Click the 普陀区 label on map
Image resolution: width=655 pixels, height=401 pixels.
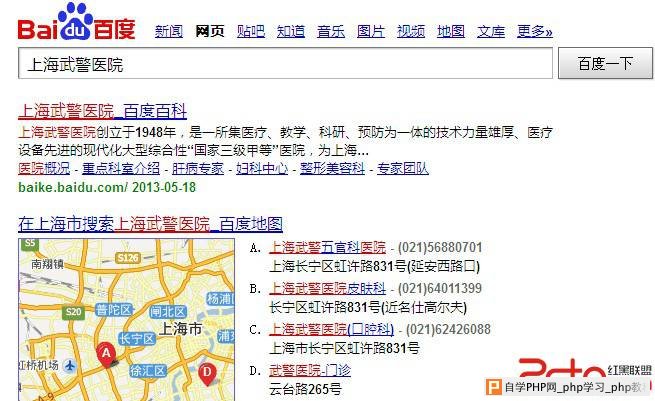[x=114, y=310]
